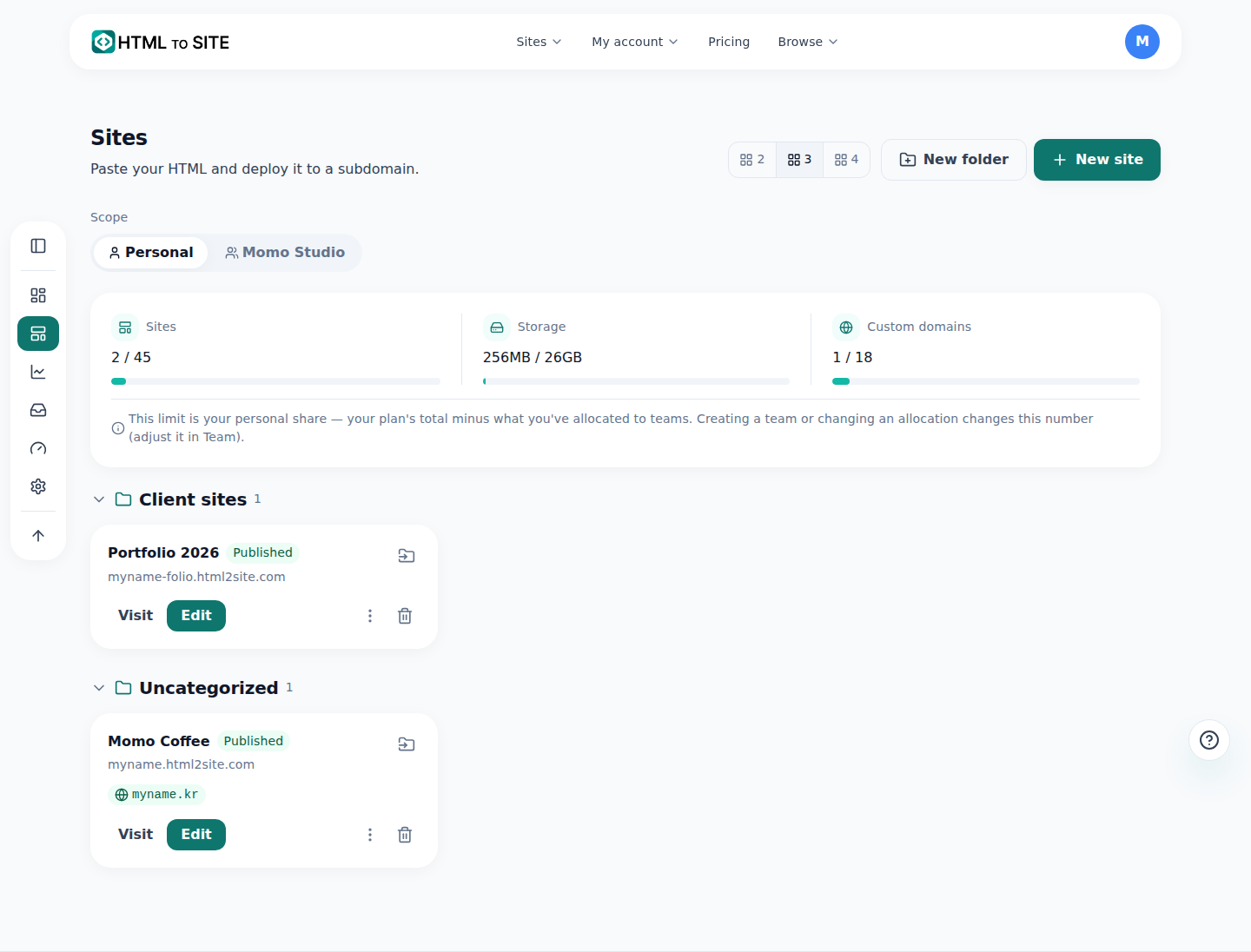Click the '1 / 18' custom domains count
The height and width of the screenshot is (952, 1251).
click(852, 357)
